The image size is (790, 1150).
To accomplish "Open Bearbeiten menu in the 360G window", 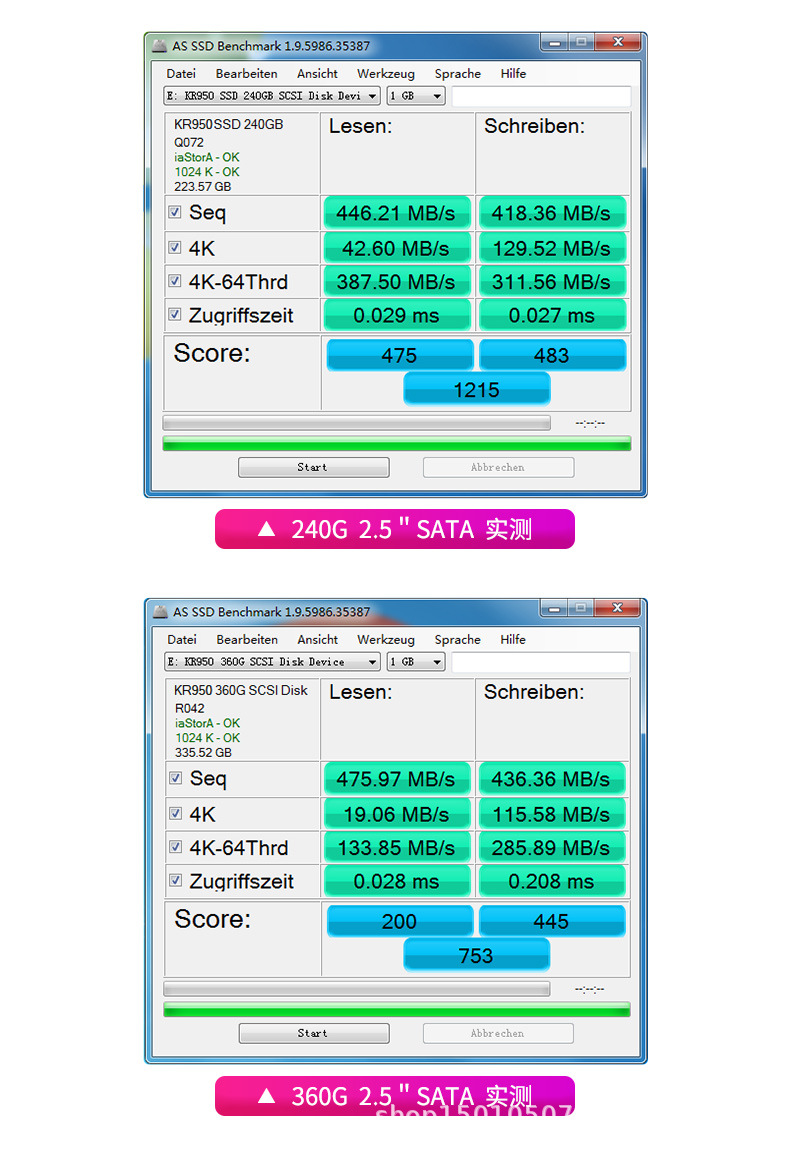I will (x=247, y=640).
